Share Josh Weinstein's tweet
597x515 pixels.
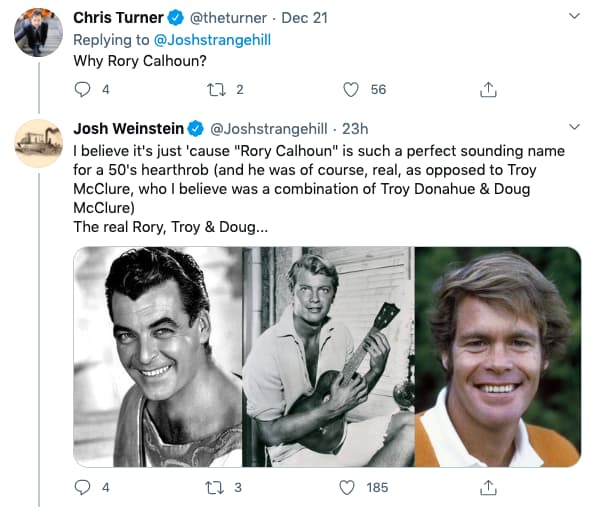[x=488, y=488]
